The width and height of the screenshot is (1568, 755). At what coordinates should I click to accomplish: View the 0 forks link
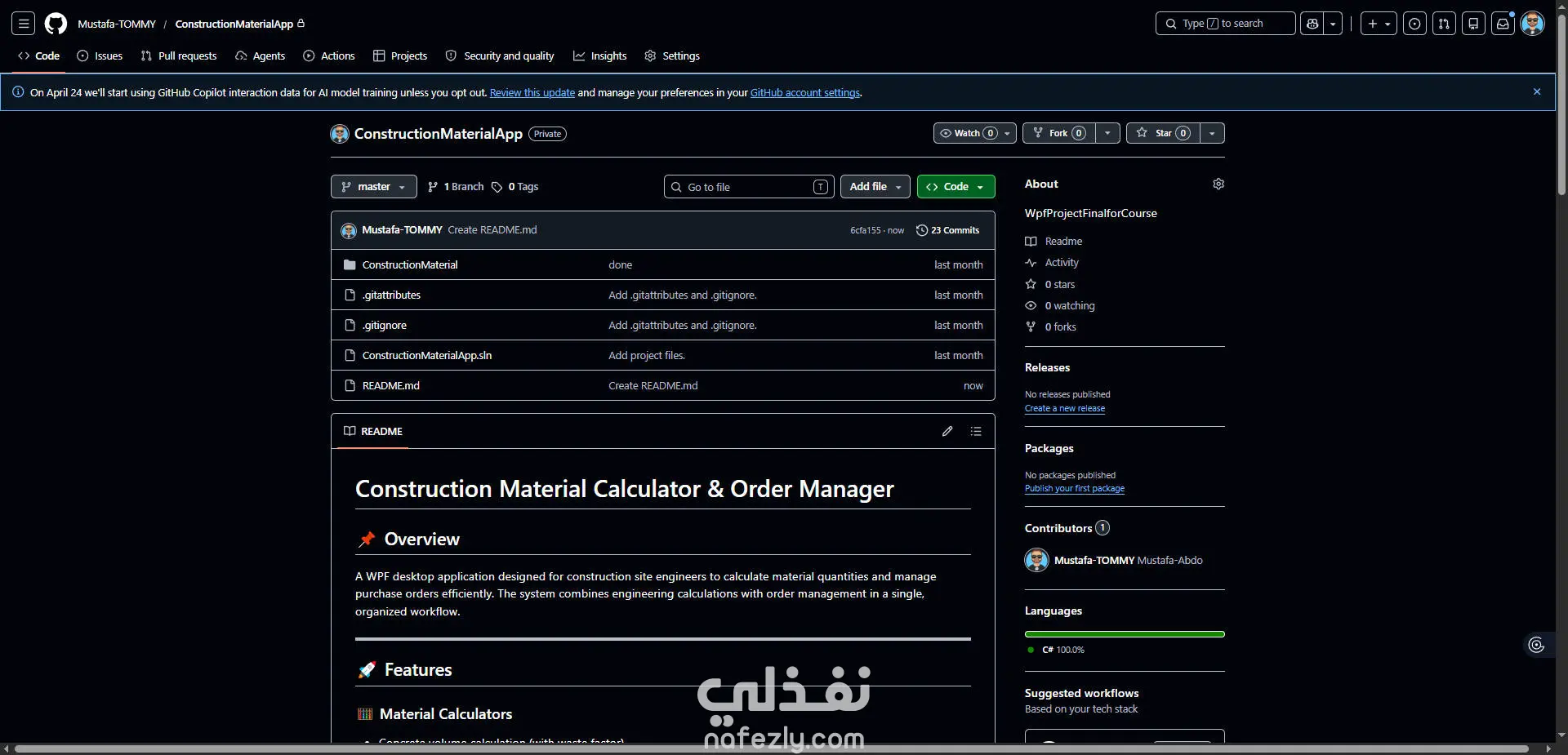tap(1051, 327)
